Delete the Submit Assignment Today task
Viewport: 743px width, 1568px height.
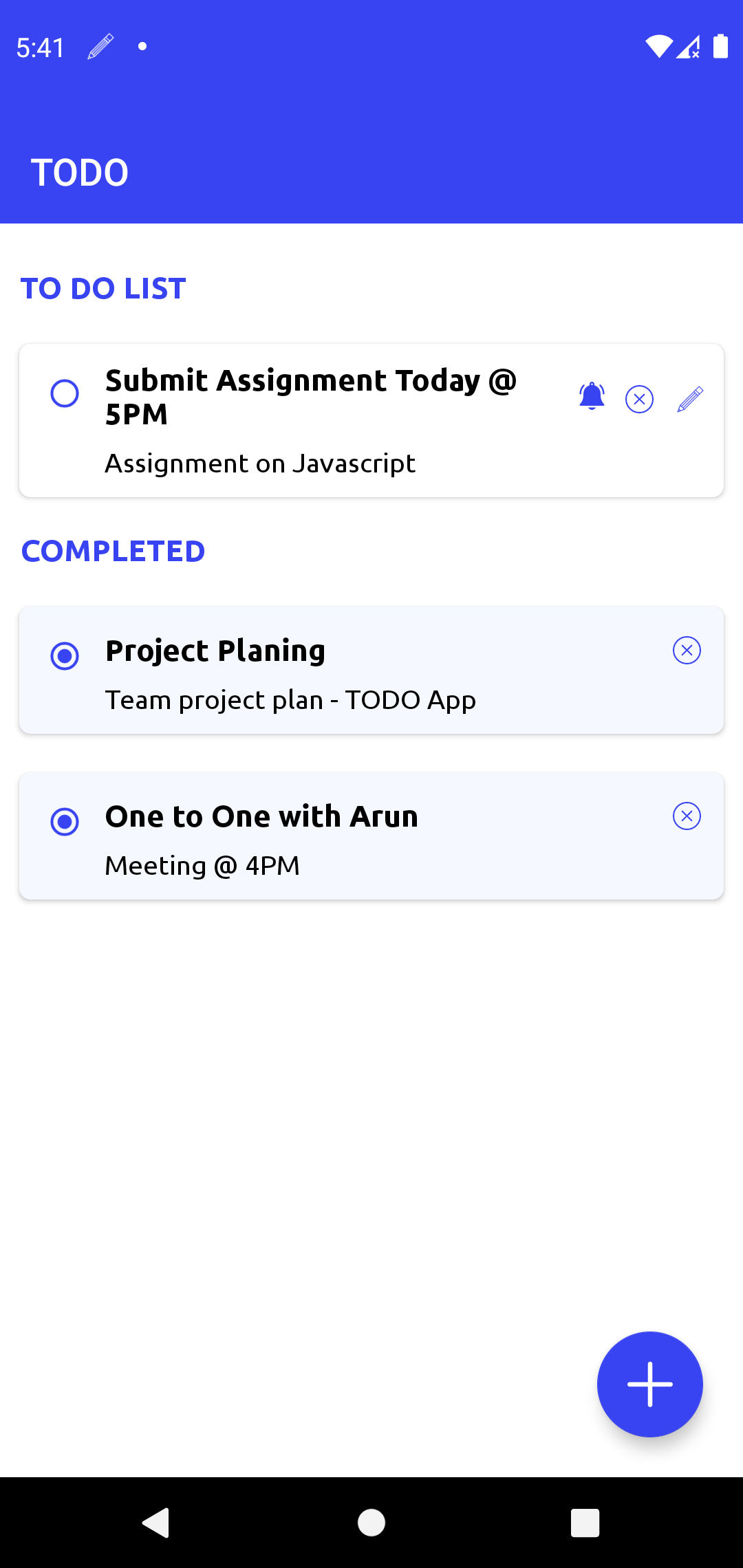tap(639, 398)
